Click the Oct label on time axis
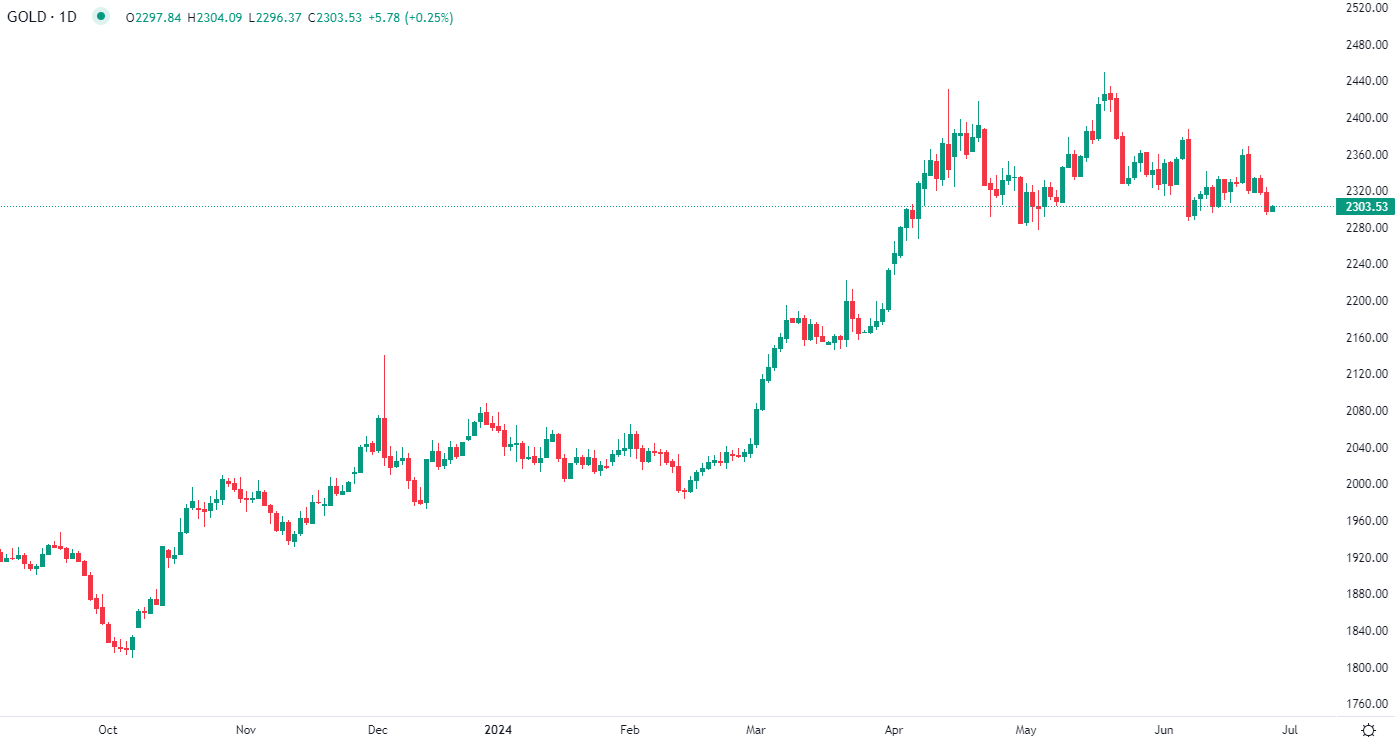The image size is (1399, 756). [x=108, y=730]
